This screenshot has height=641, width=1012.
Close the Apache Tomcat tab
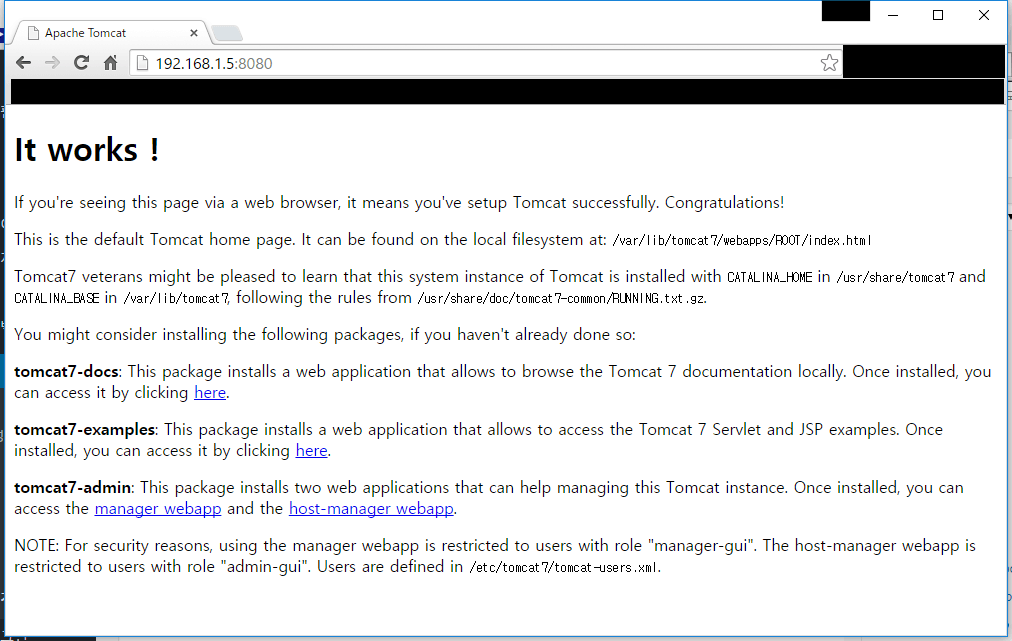(194, 33)
